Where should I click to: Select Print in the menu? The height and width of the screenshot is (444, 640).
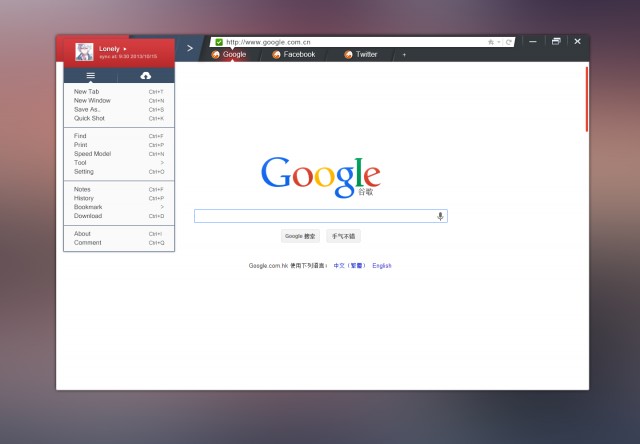pyautogui.click(x=119, y=145)
